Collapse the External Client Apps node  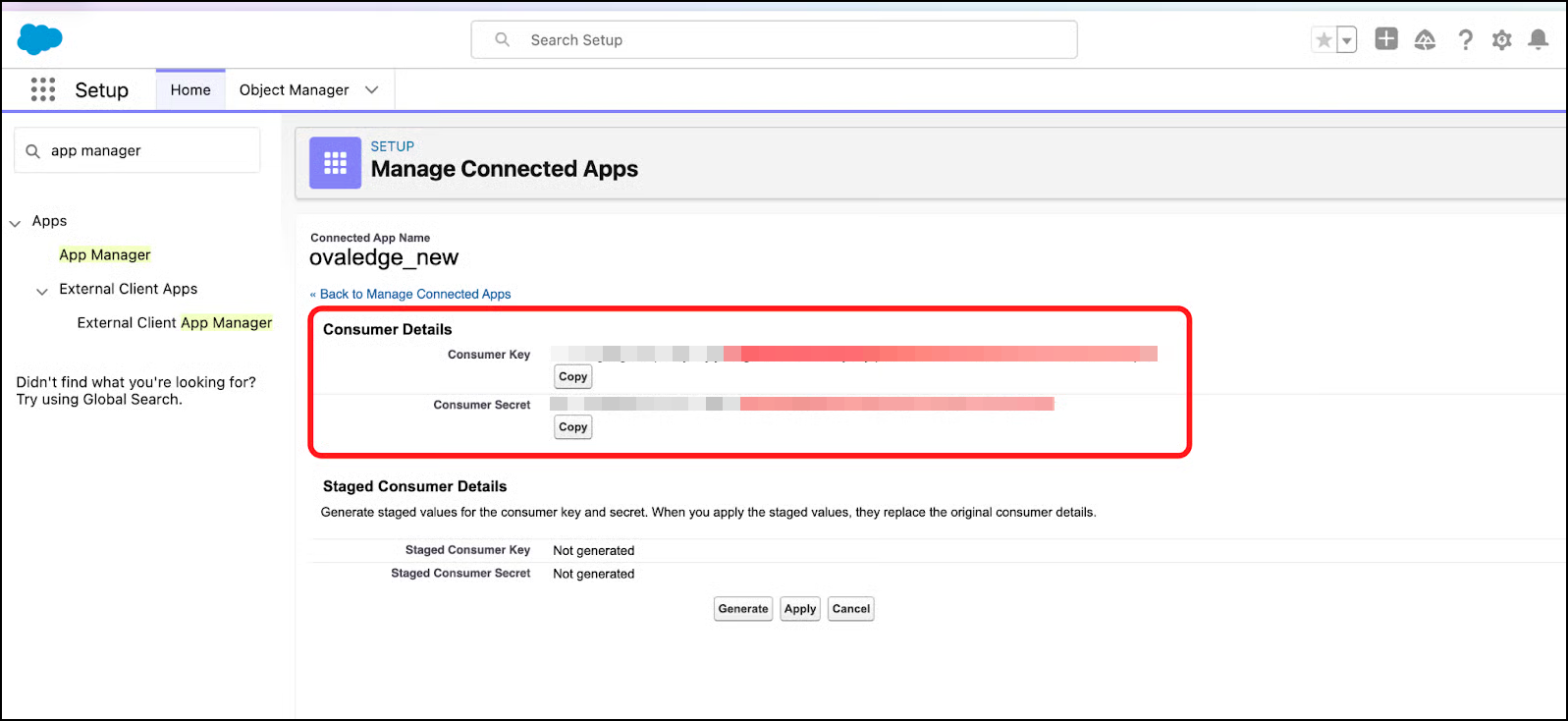(42, 291)
